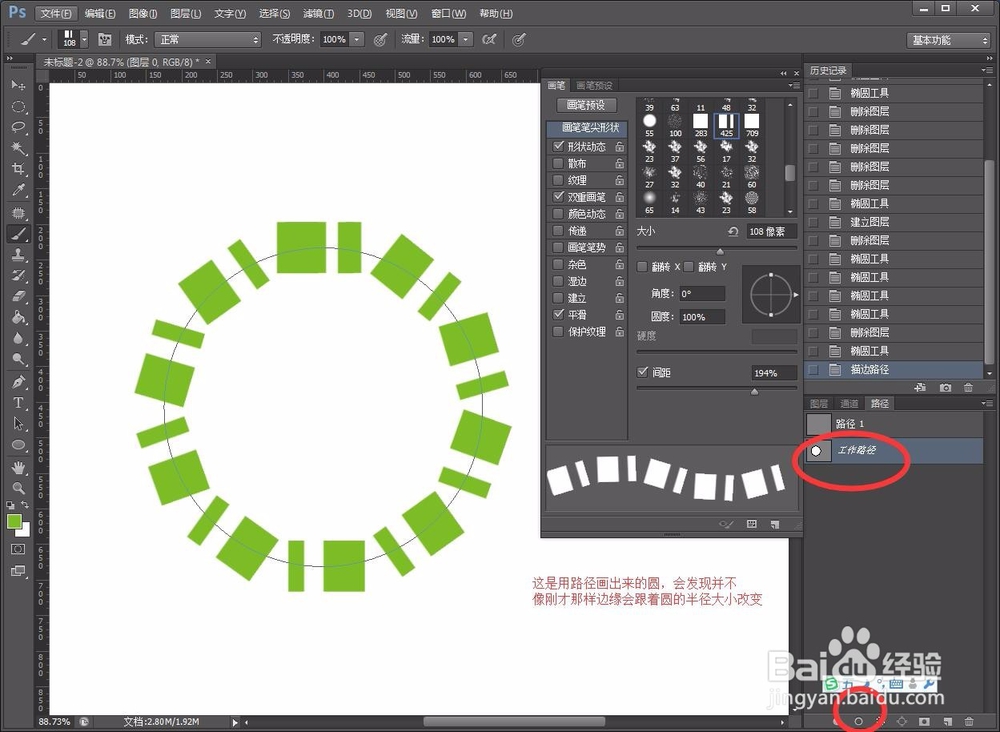Screen dimensions: 1000x732
Task: Switch to 画笔预设 tab
Action: pyautogui.click(x=594, y=85)
